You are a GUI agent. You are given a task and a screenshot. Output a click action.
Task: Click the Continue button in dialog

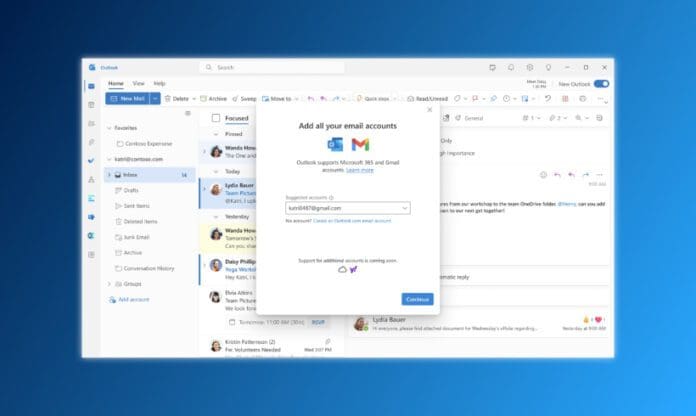[x=417, y=299]
